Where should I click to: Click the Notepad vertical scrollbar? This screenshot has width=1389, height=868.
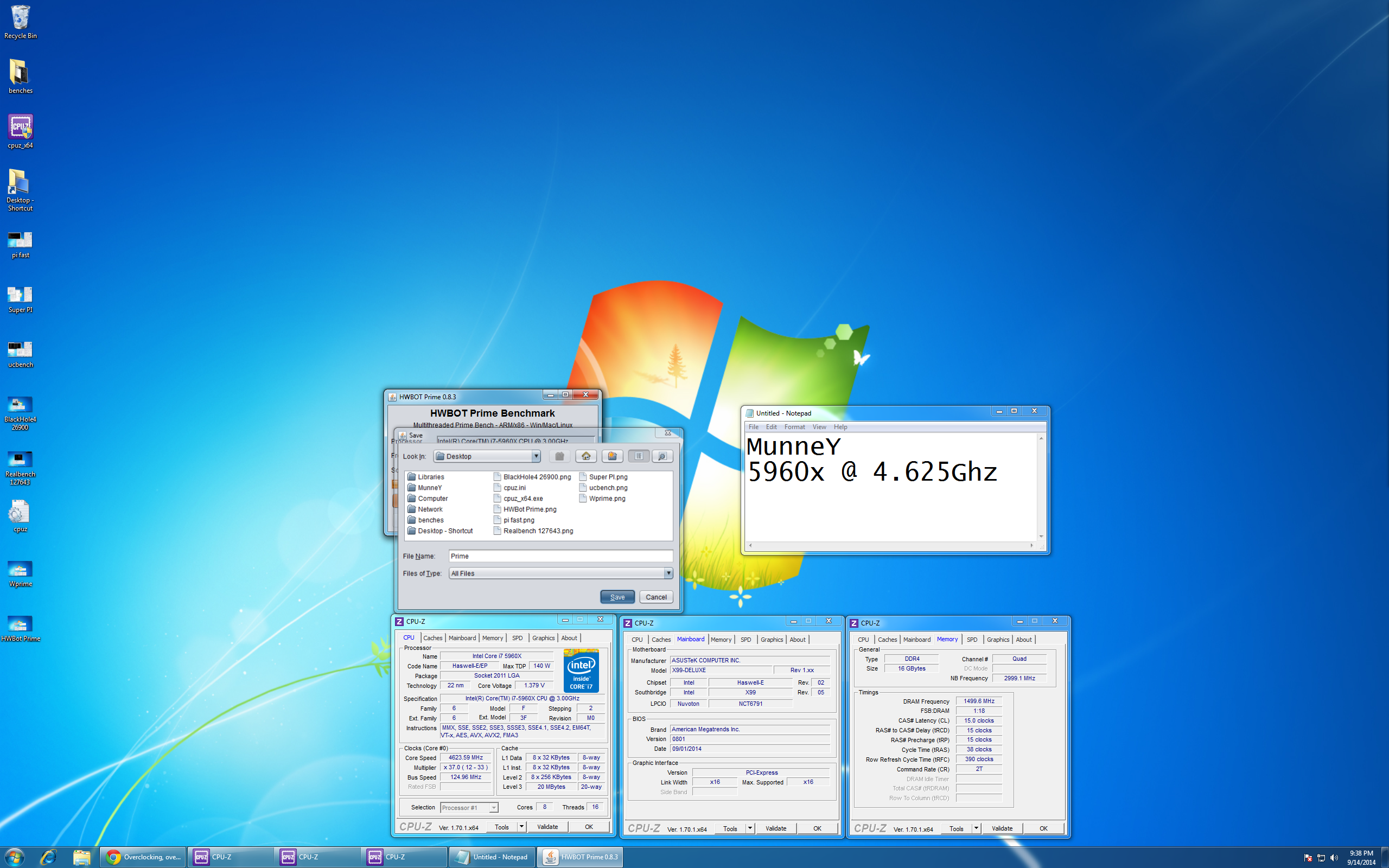point(1041,487)
